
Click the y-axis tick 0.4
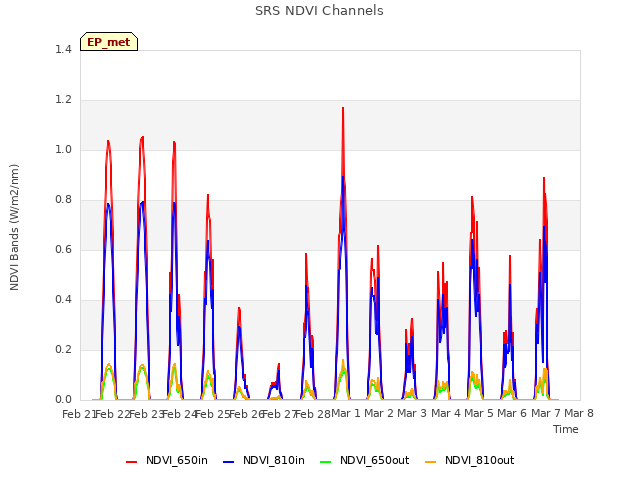pyautogui.click(x=63, y=300)
